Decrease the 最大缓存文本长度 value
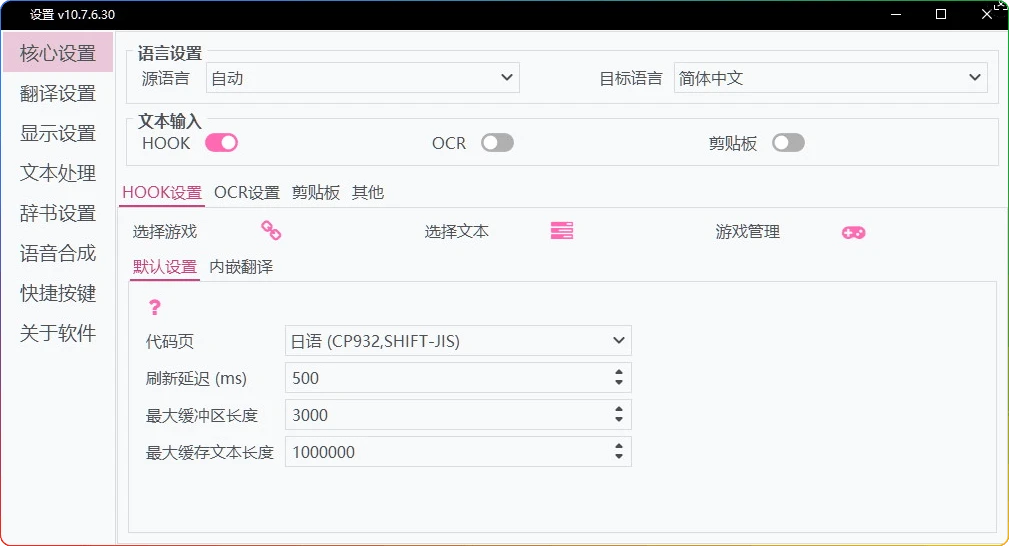This screenshot has width=1009, height=546. [618, 457]
